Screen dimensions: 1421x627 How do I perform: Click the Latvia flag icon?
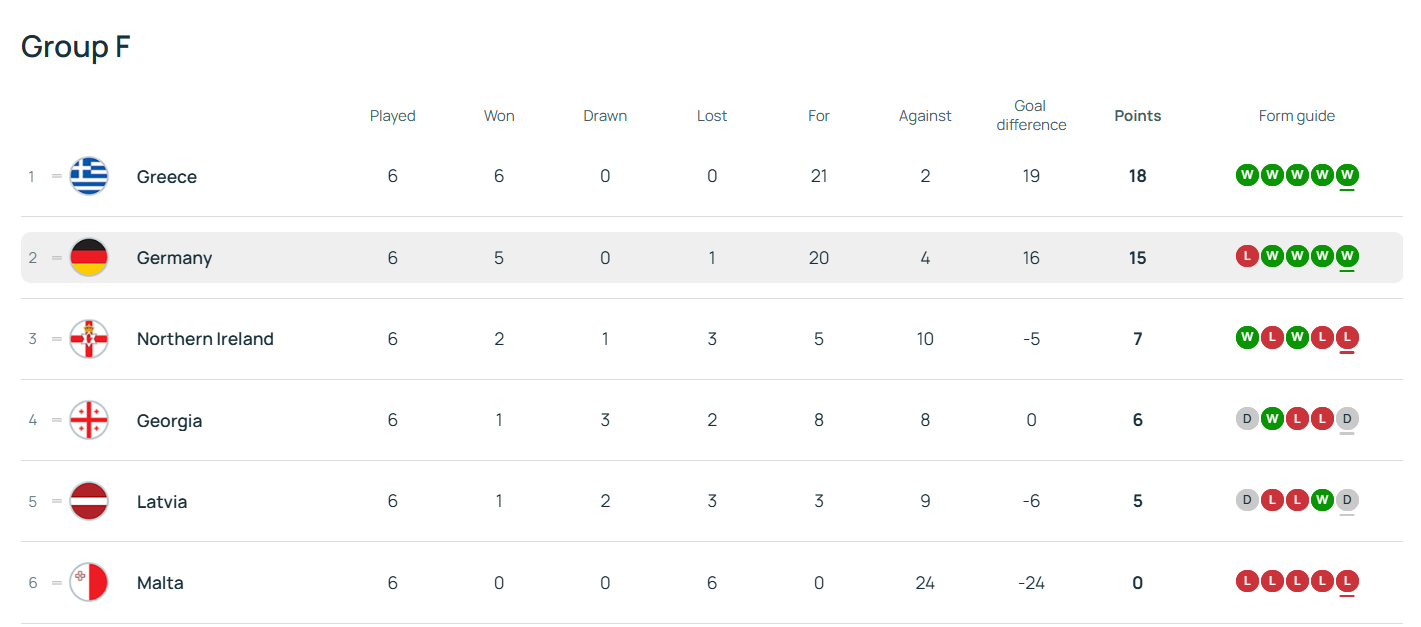(x=89, y=501)
